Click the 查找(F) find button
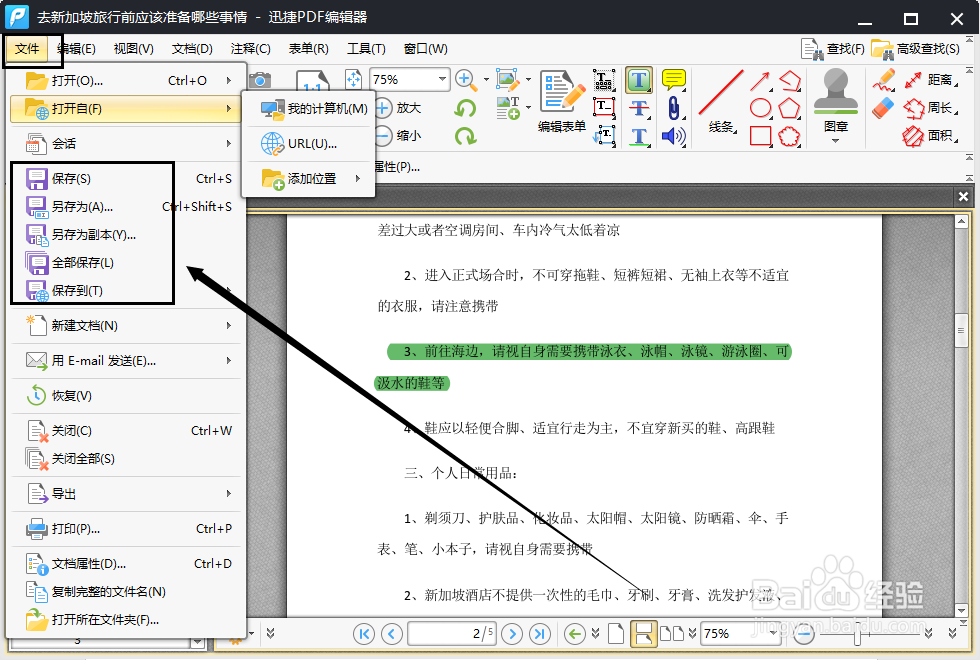 click(832, 49)
